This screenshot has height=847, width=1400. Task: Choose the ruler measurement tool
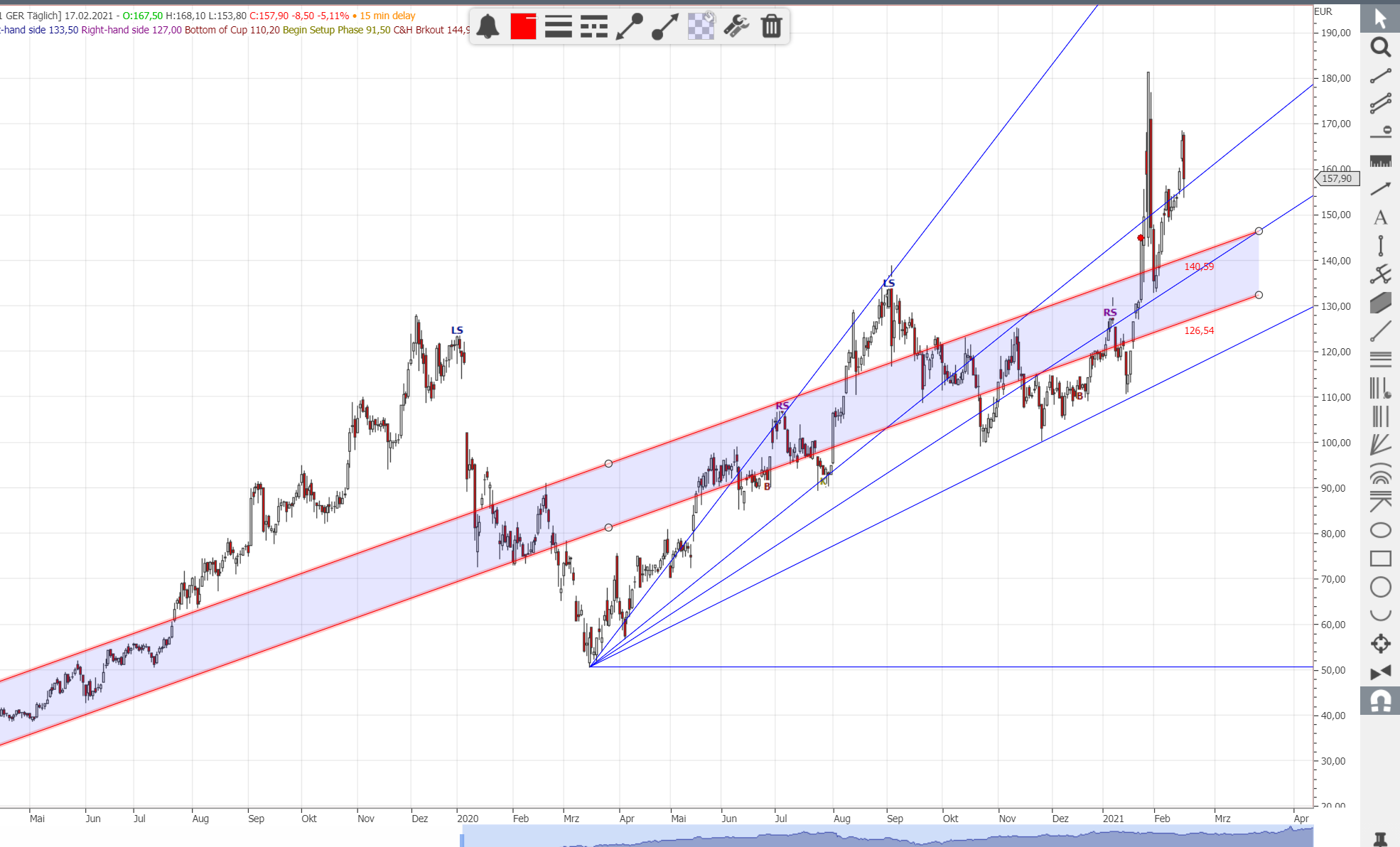[x=1380, y=161]
